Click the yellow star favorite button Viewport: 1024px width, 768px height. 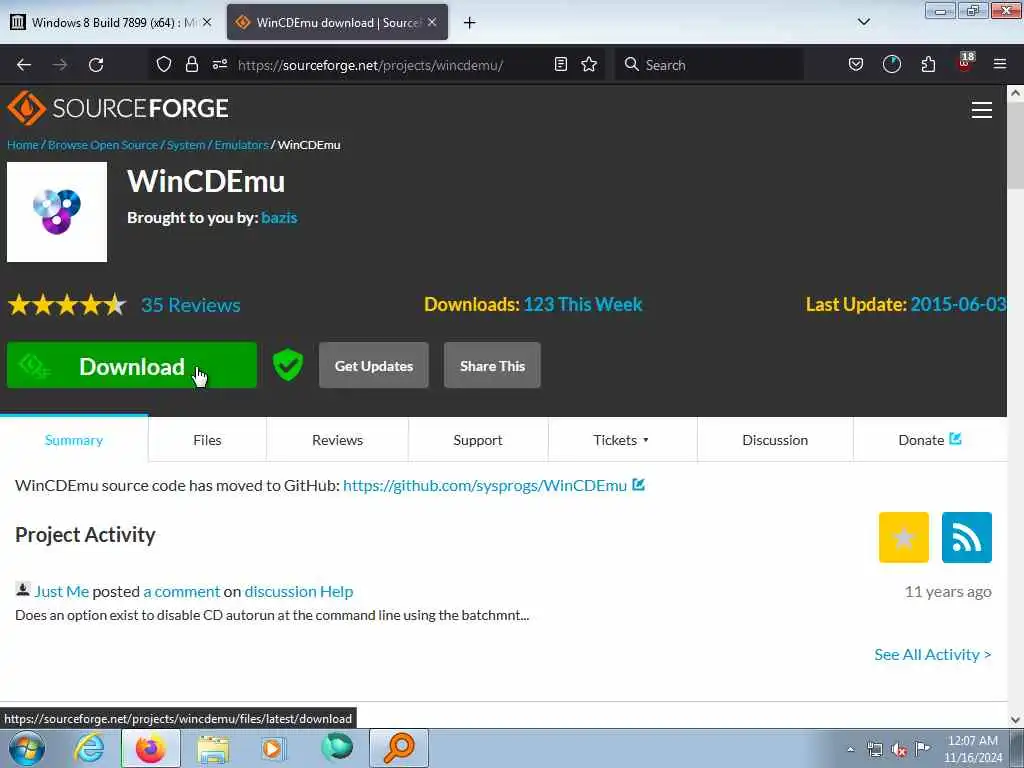point(904,537)
